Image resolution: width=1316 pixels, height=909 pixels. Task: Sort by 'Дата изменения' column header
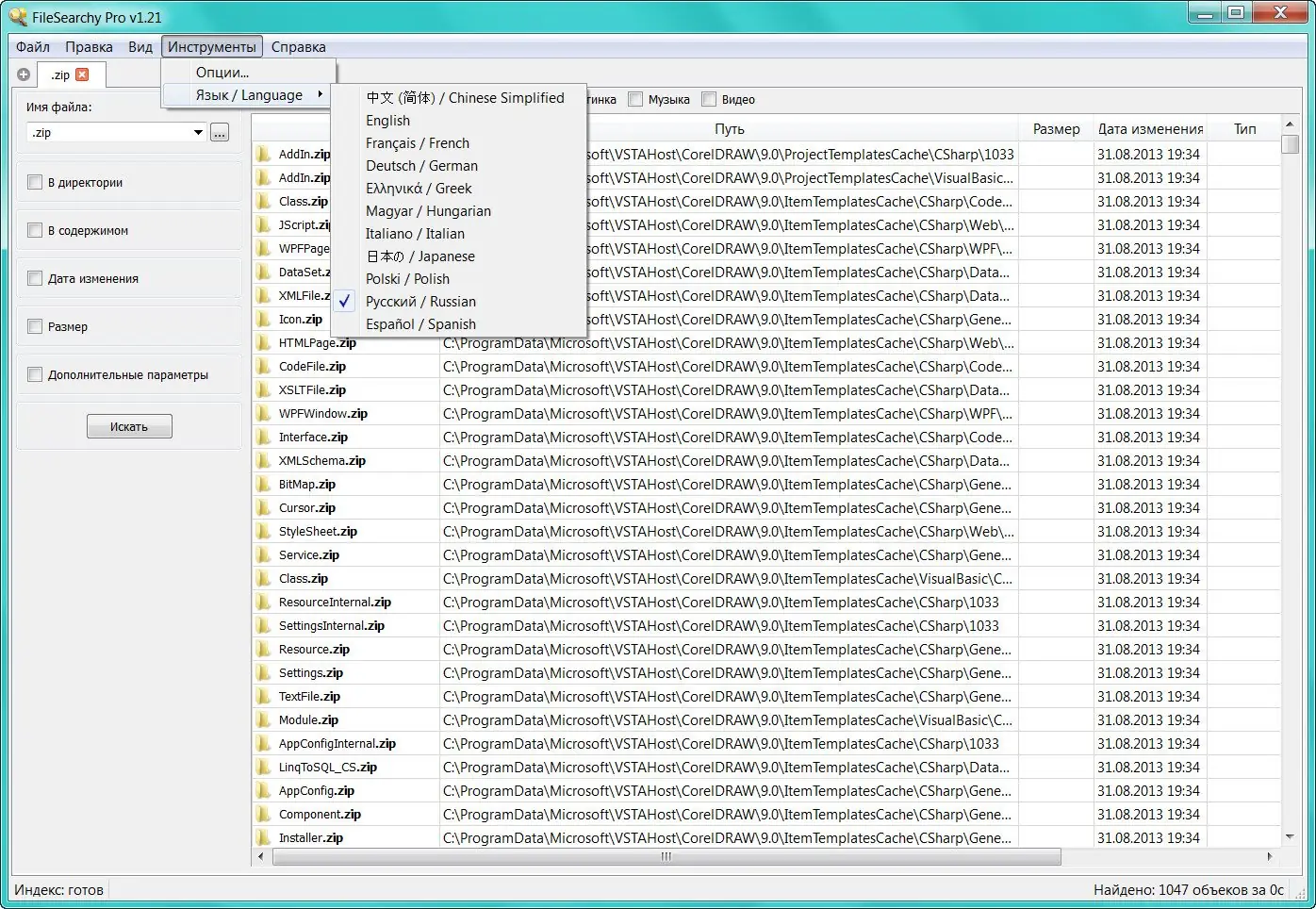click(1150, 129)
